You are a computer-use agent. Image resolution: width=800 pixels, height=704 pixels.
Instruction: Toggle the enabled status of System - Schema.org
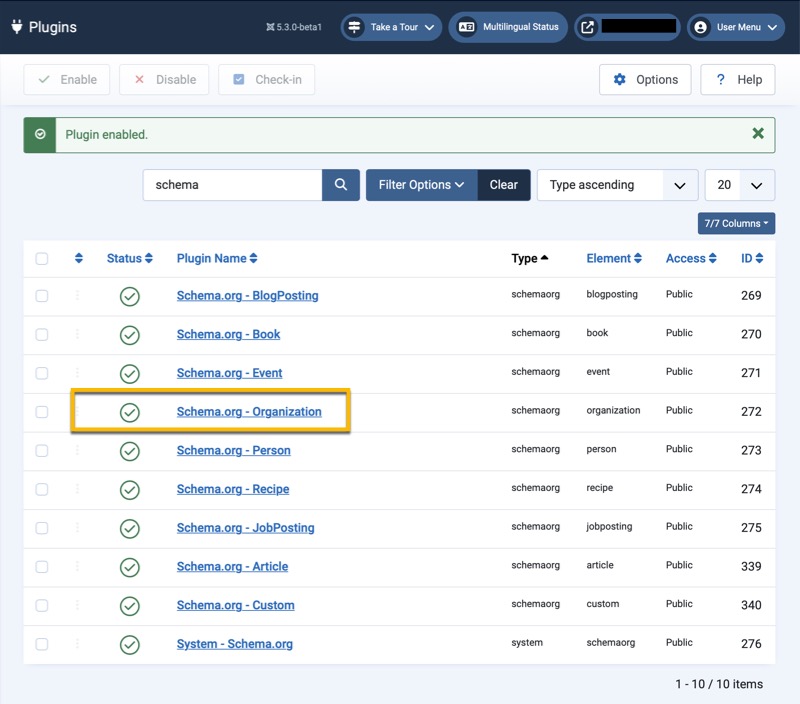pyautogui.click(x=130, y=644)
